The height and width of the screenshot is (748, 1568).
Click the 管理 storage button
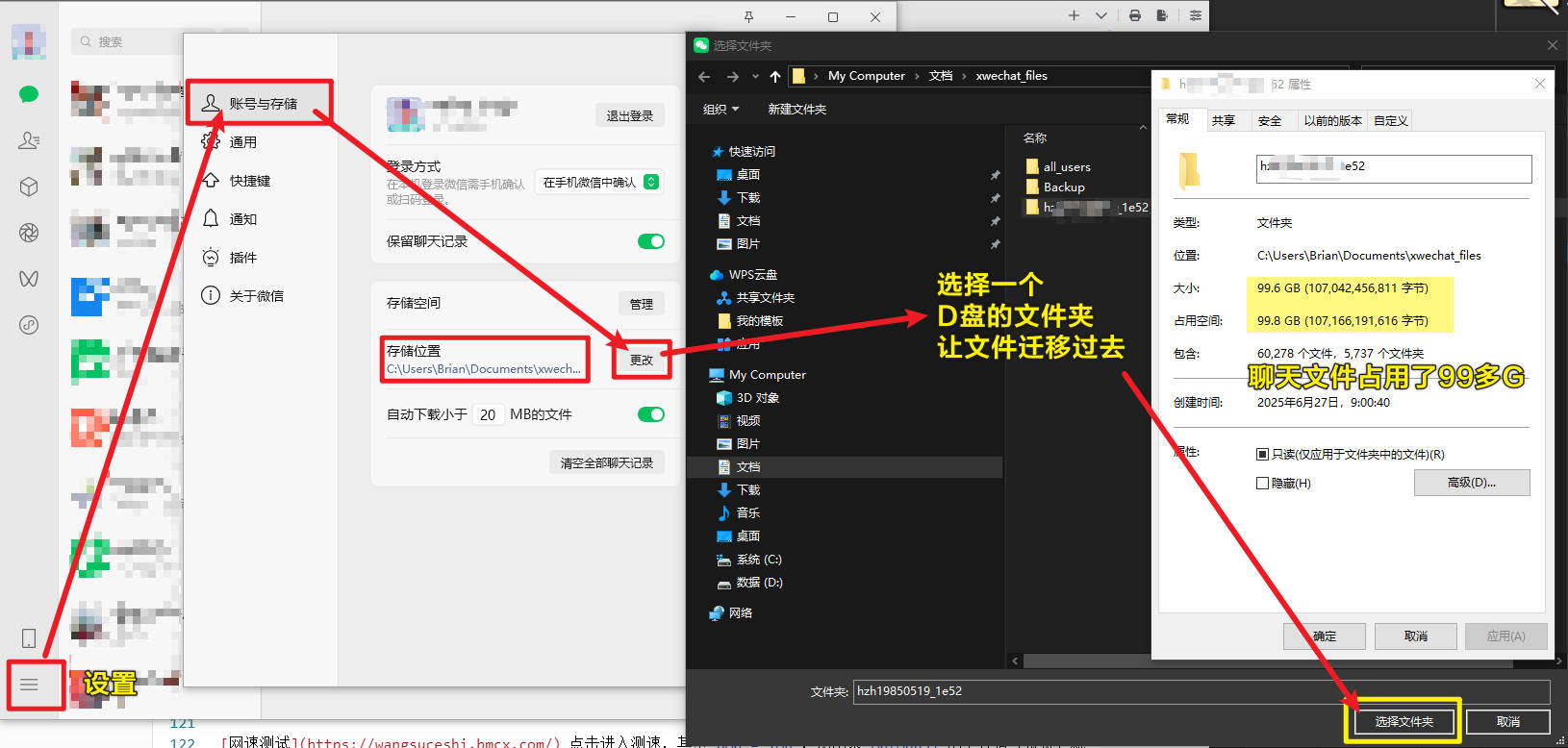tap(641, 304)
